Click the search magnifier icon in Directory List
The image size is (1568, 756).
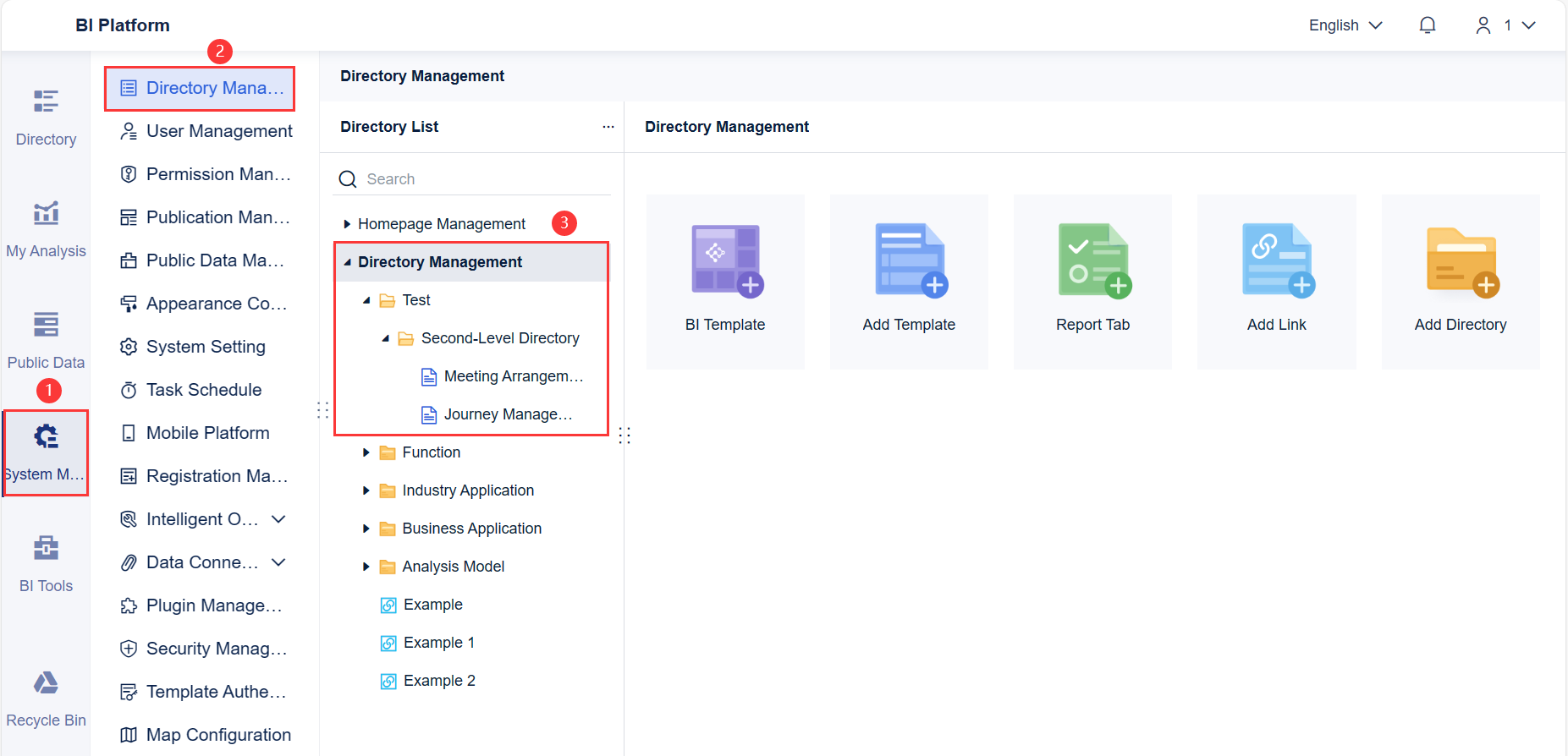[348, 179]
